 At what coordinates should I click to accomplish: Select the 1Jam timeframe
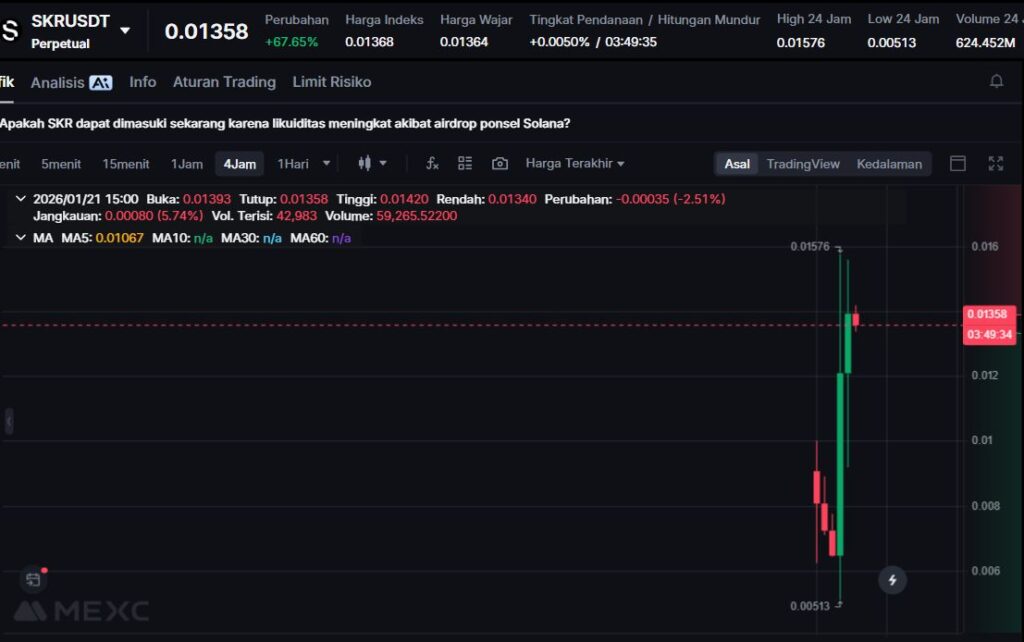pyautogui.click(x=187, y=164)
